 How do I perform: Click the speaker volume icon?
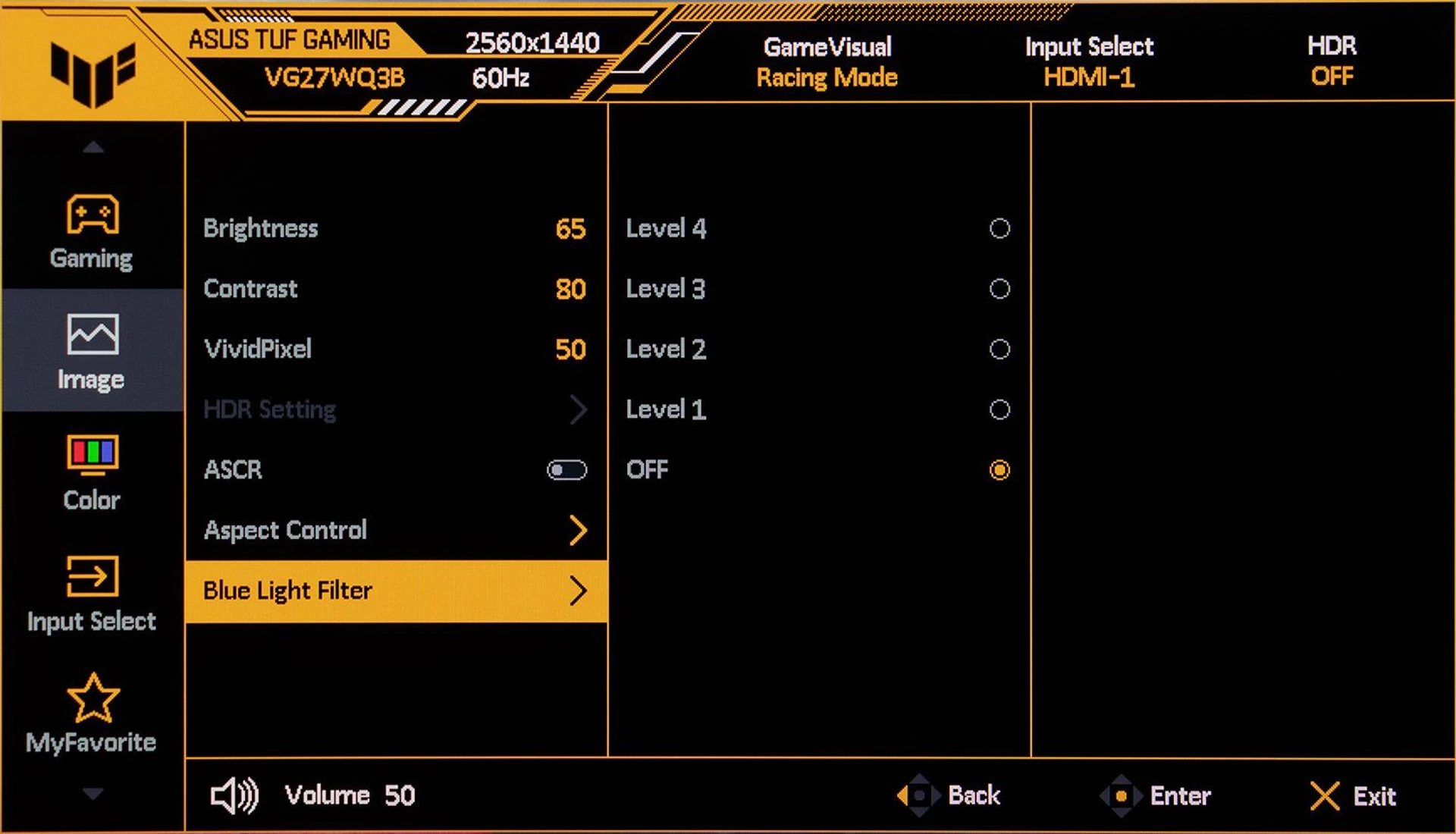point(234,795)
